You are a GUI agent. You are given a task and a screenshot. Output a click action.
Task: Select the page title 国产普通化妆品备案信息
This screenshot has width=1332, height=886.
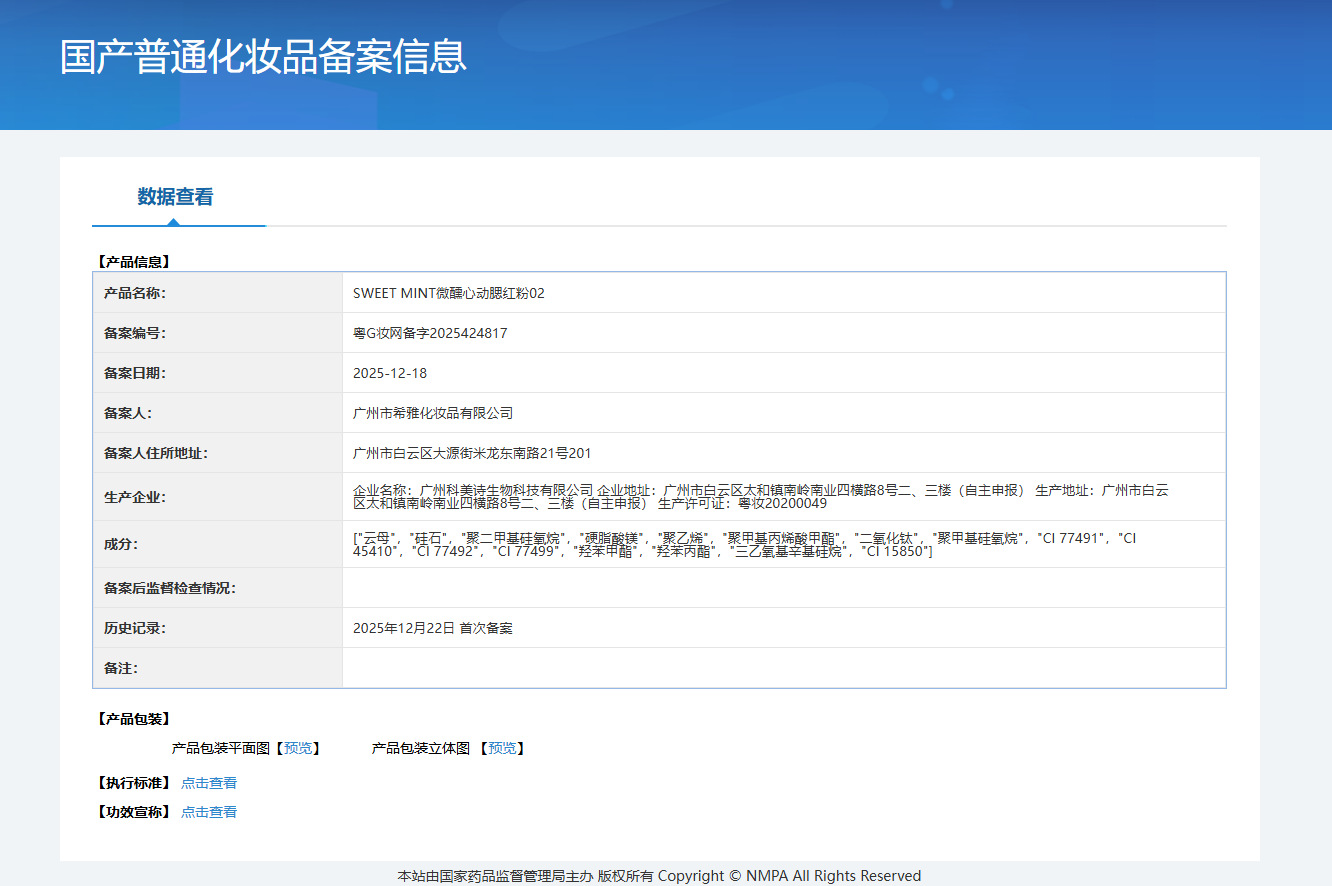click(263, 57)
